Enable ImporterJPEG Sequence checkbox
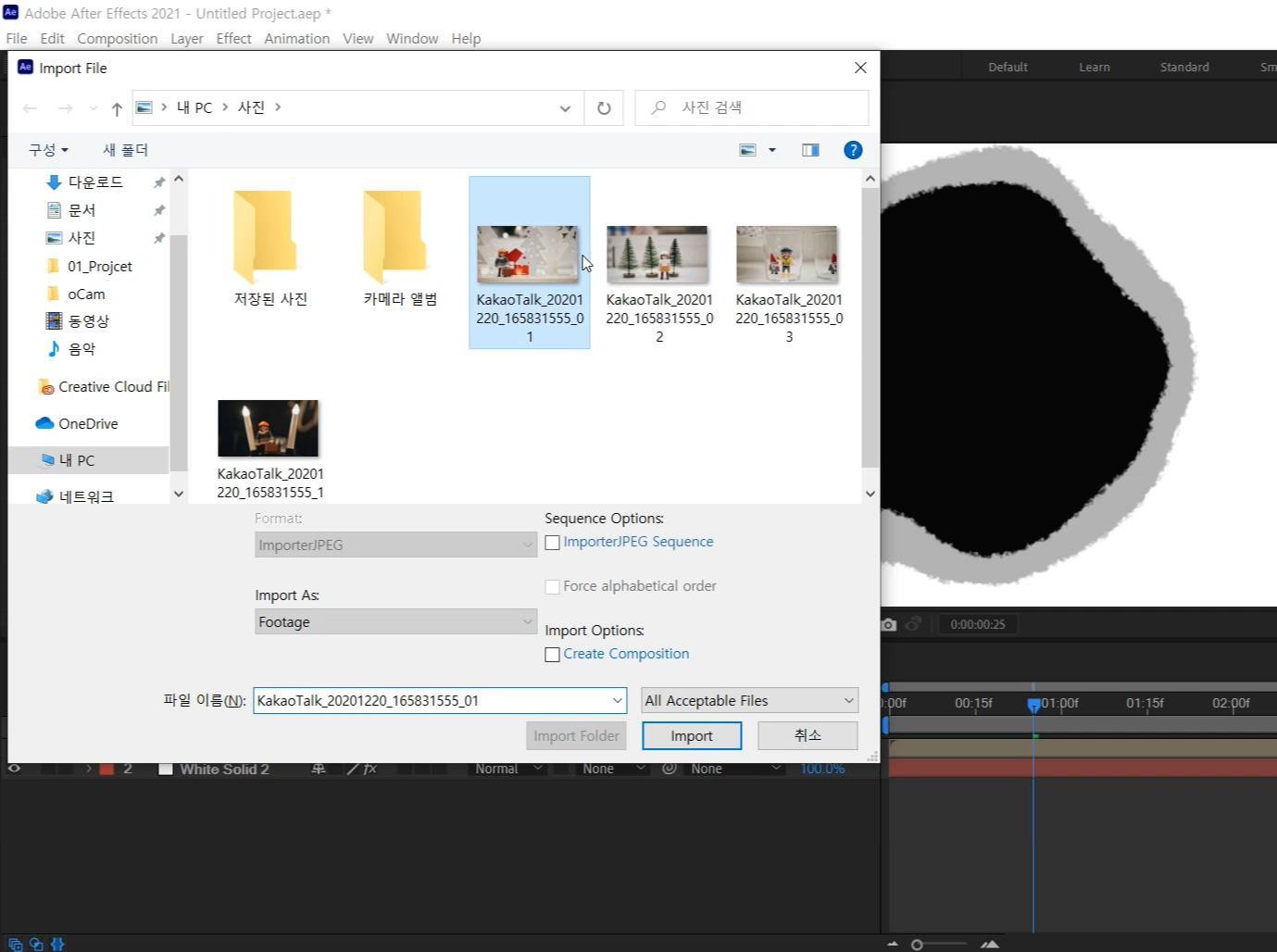The width and height of the screenshot is (1277, 952). click(553, 543)
